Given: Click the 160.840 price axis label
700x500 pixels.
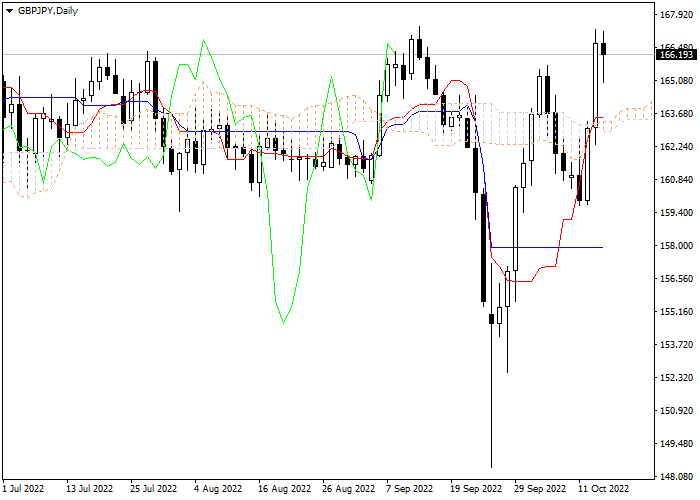Looking at the screenshot, I should (676, 180).
